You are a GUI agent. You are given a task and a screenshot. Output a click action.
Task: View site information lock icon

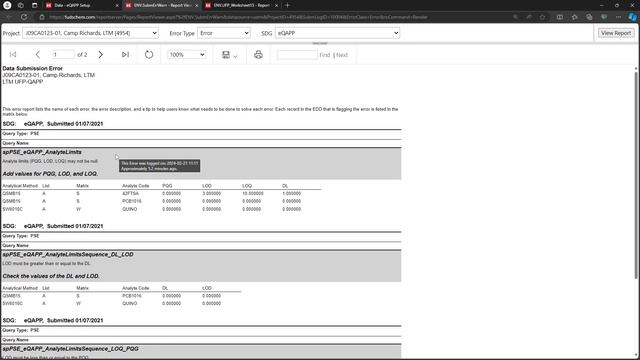(42, 17)
